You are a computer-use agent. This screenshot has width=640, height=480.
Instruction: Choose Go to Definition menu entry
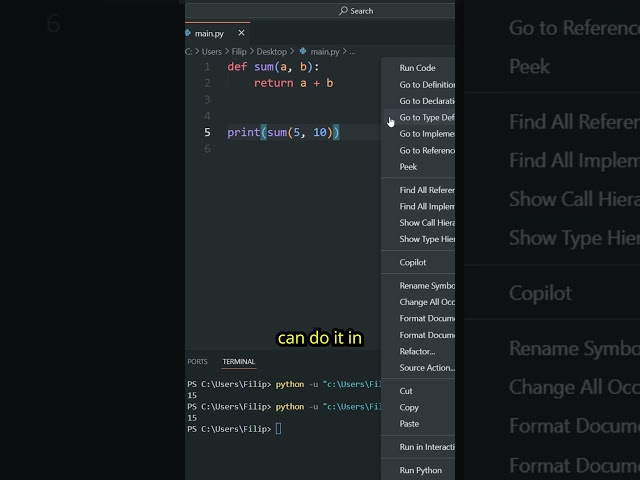click(418, 84)
